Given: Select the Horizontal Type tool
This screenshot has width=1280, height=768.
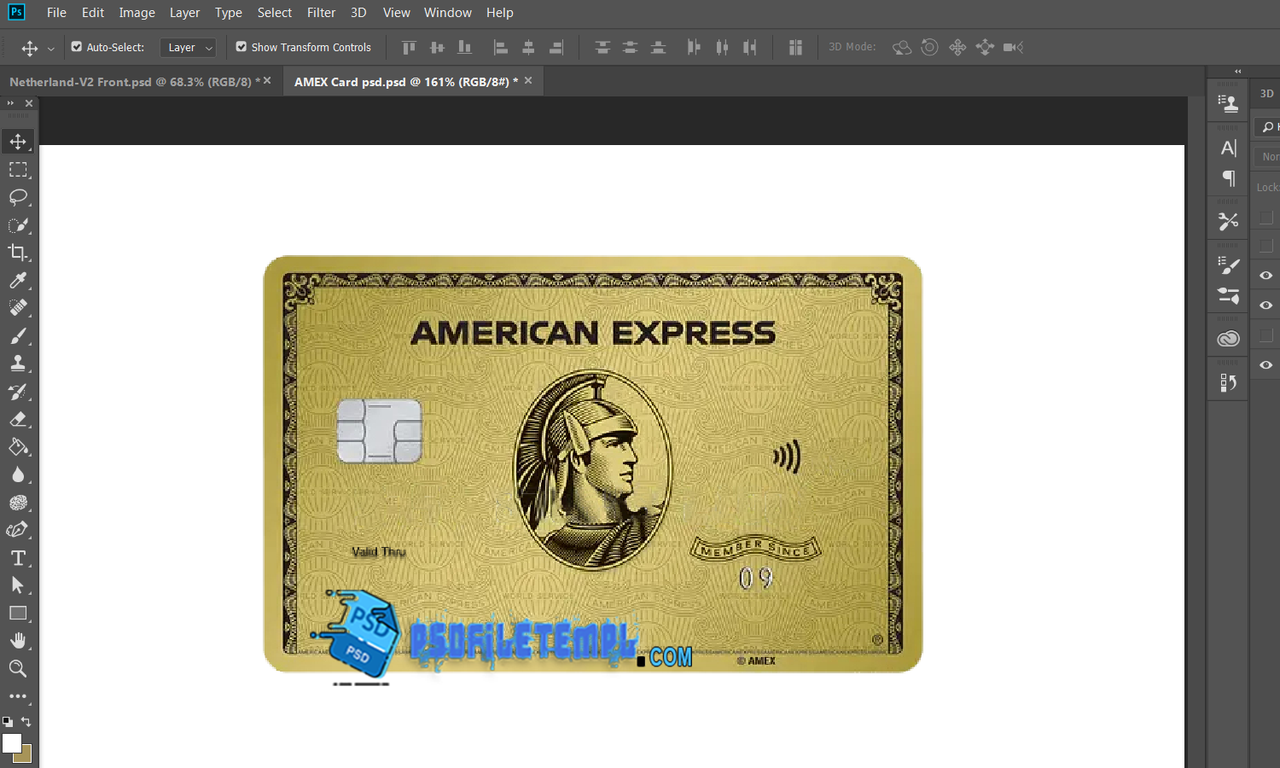Looking at the screenshot, I should (18, 558).
